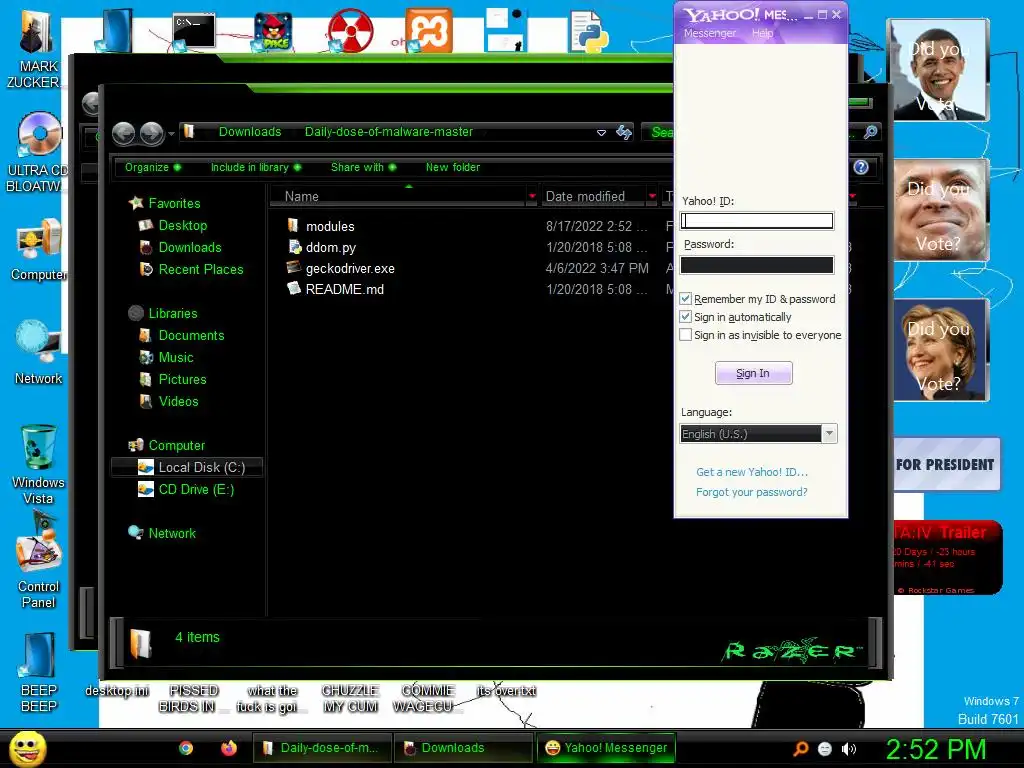The width and height of the screenshot is (1024, 768).
Task: Click the Downloads breadcrumb in address bar
Action: point(249,132)
